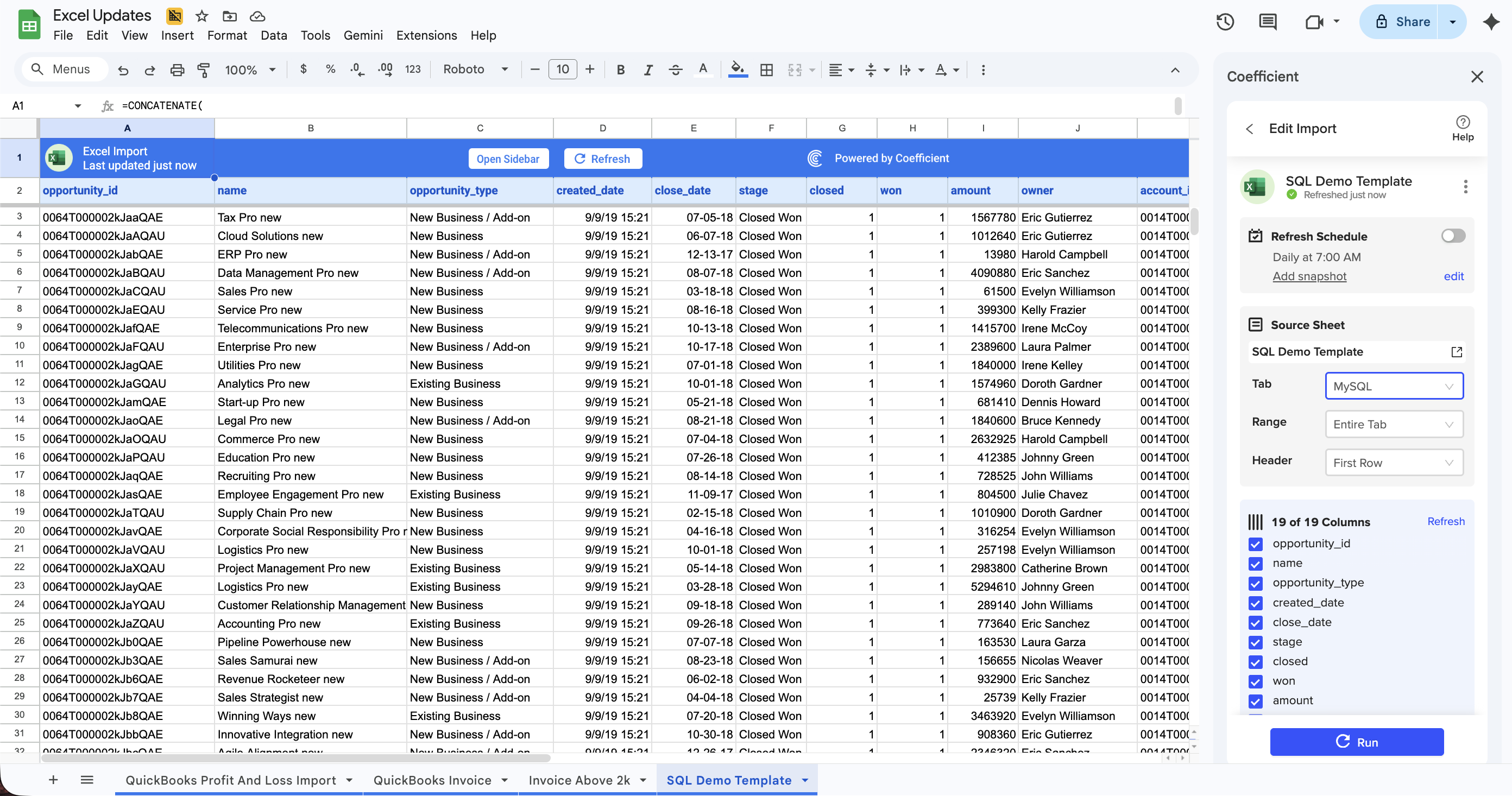This screenshot has height=796, width=1512.
Task: Open source sheet external link icon
Action: (1456, 352)
